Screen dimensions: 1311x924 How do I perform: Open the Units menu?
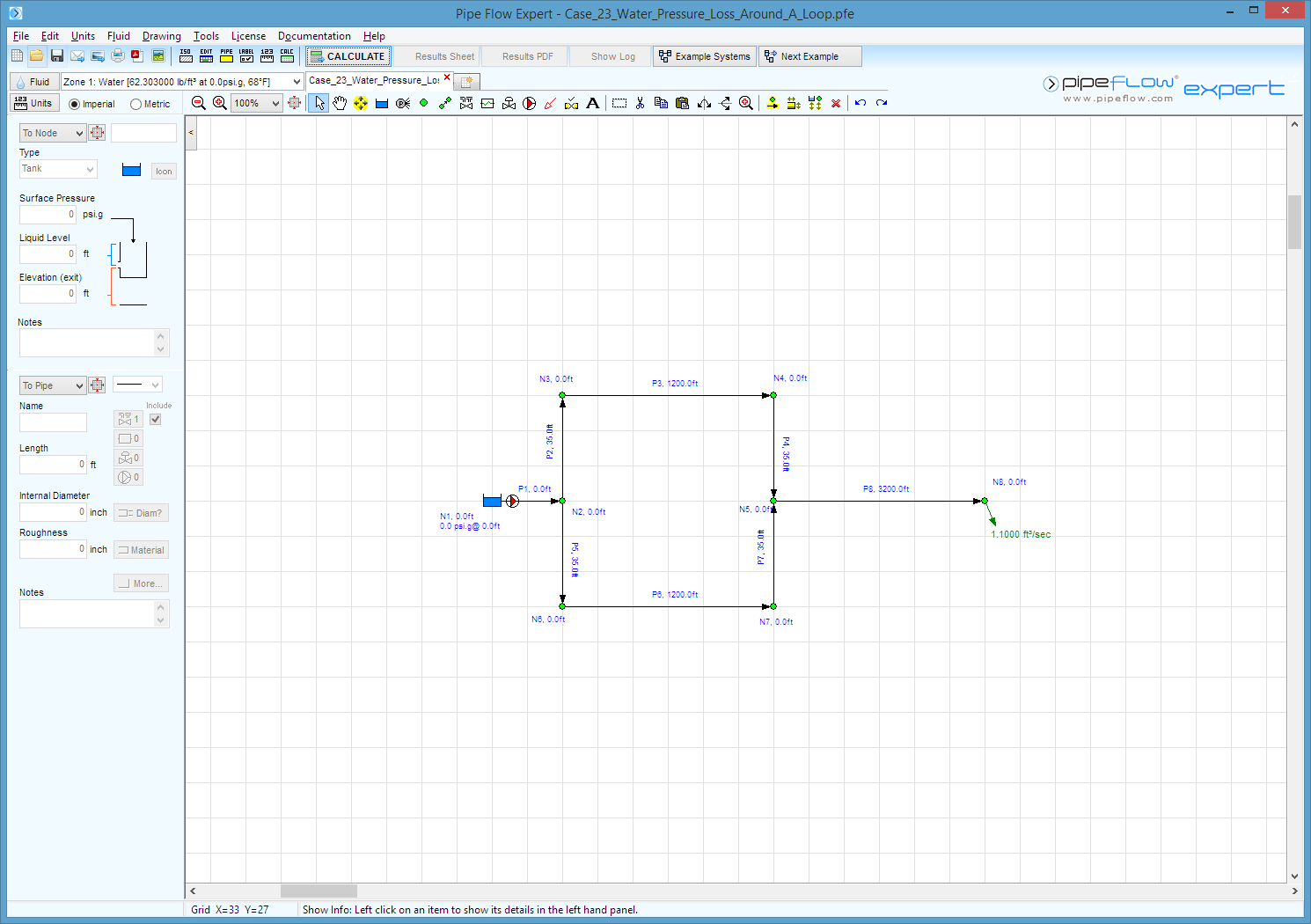click(83, 36)
